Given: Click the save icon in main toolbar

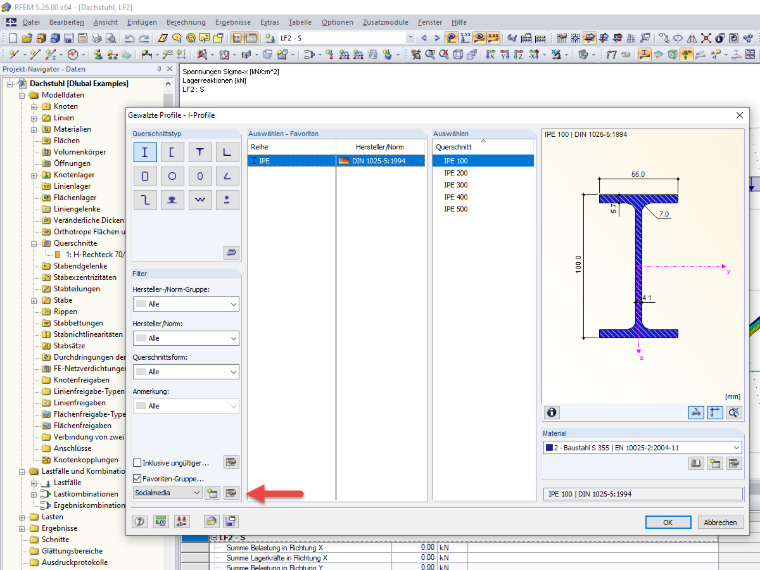Looking at the screenshot, I should point(69,38).
